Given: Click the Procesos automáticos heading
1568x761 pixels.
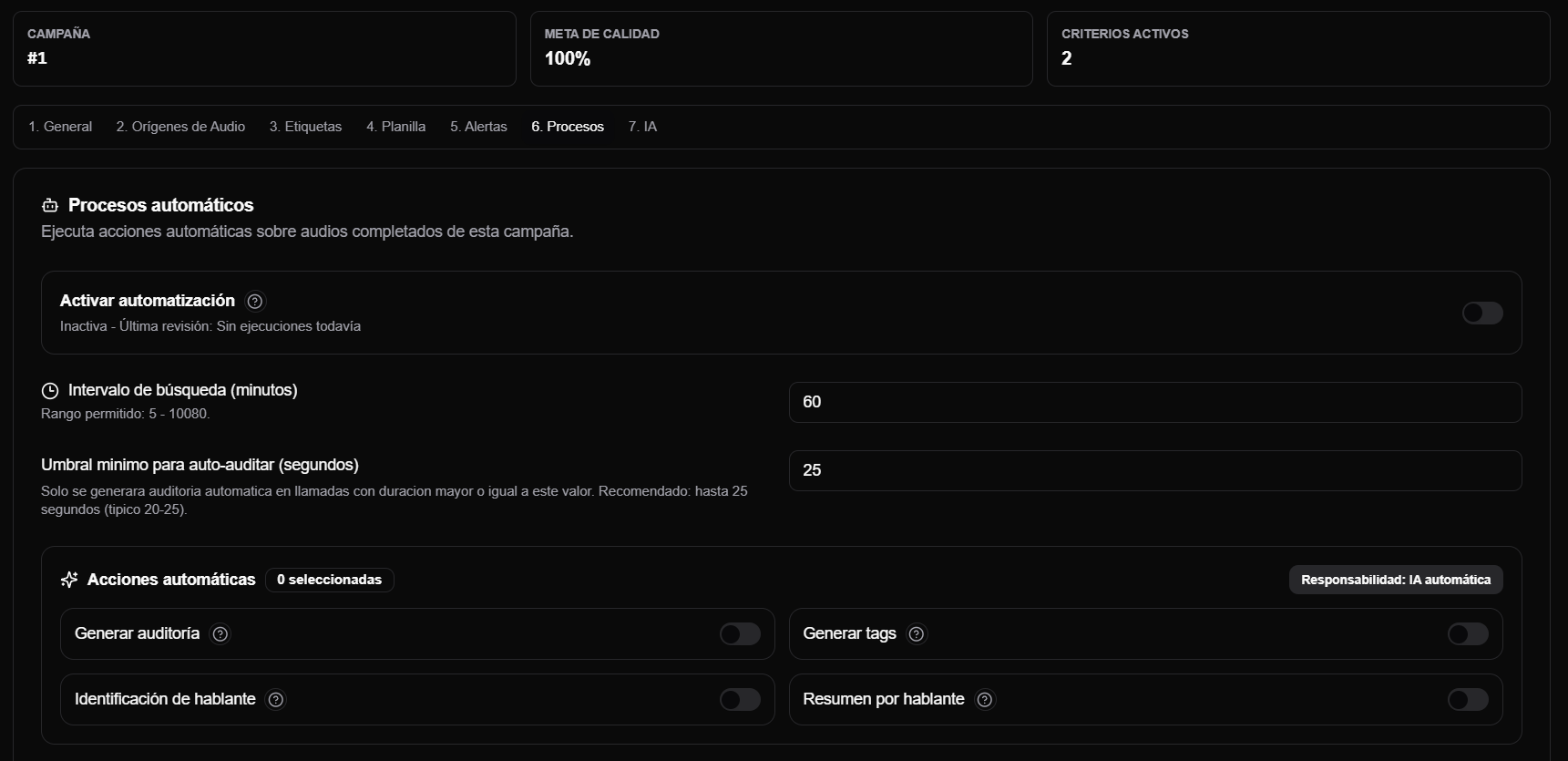Looking at the screenshot, I should click(x=161, y=206).
